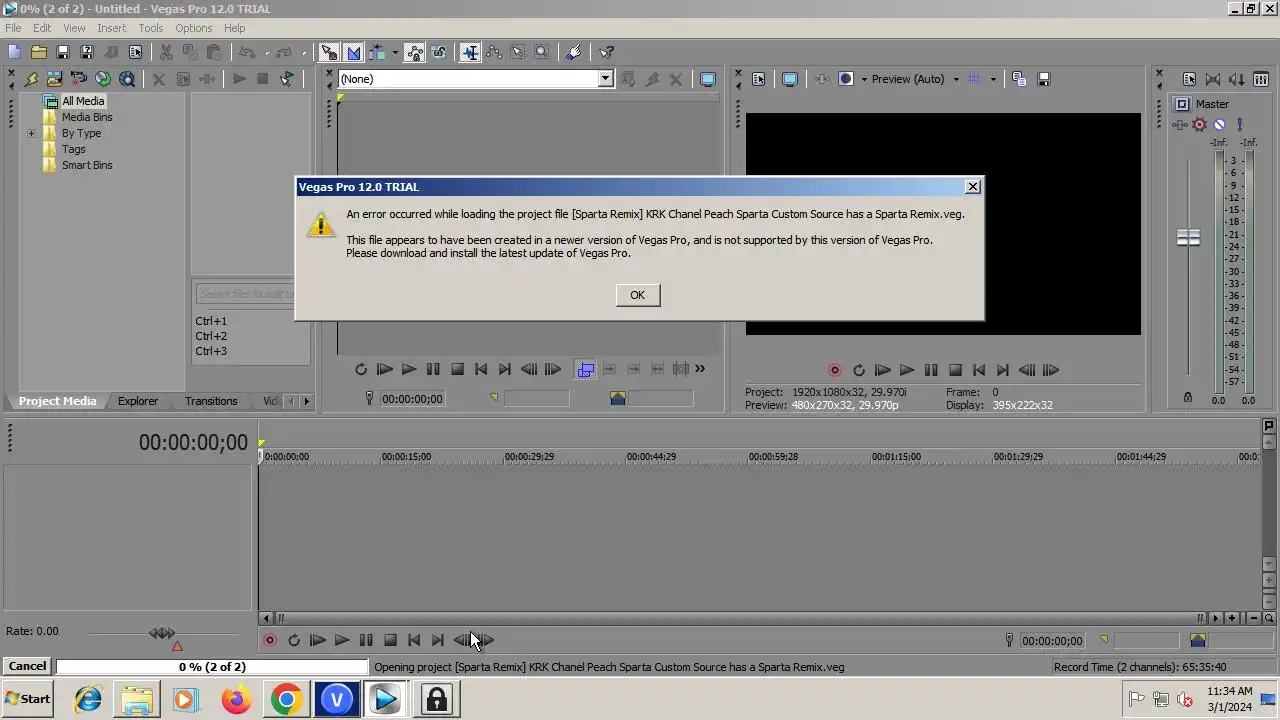1280x720 pixels.
Task: Select the Selection Edit tool
Action: coord(518,52)
